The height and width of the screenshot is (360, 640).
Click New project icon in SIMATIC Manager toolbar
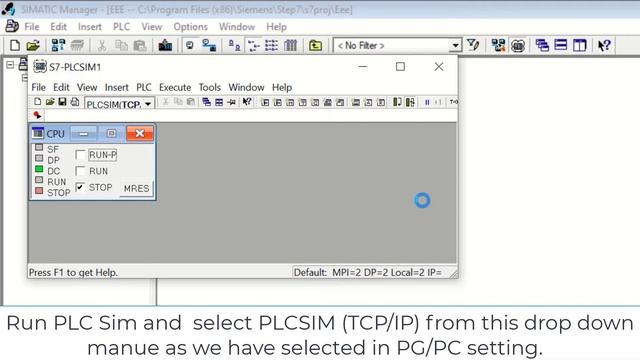pyautogui.click(x=15, y=45)
